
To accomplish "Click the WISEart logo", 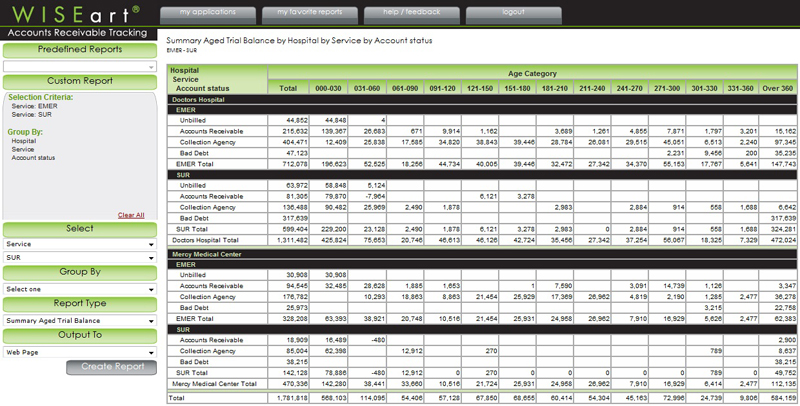I will [x=76, y=14].
